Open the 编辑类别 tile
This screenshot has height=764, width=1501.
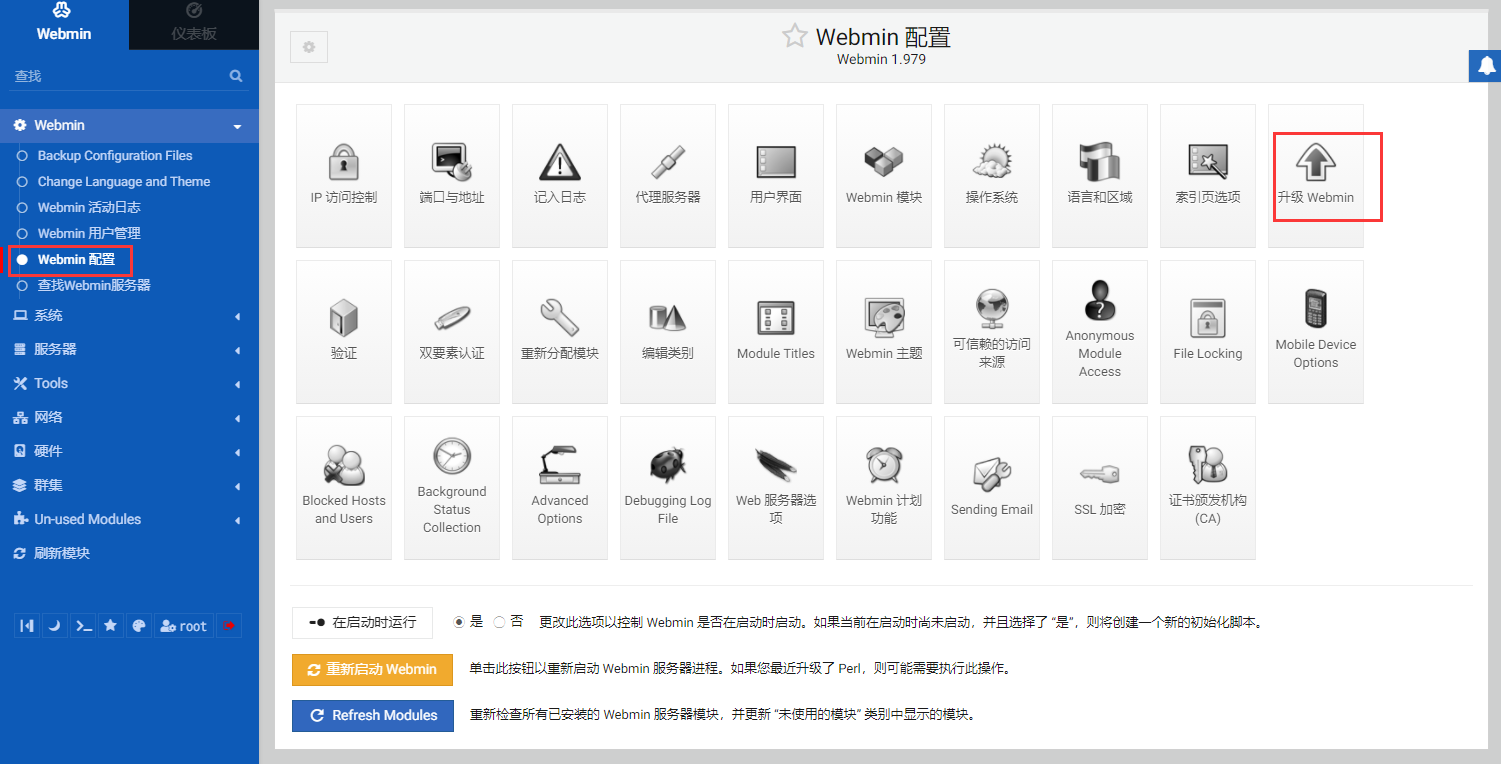[x=668, y=332]
